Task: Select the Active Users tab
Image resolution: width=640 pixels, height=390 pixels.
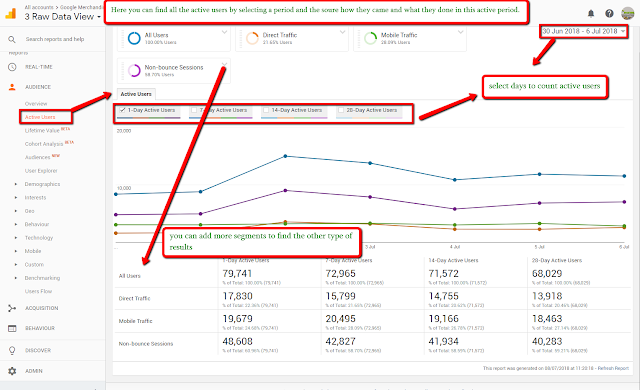Action: click(136, 94)
